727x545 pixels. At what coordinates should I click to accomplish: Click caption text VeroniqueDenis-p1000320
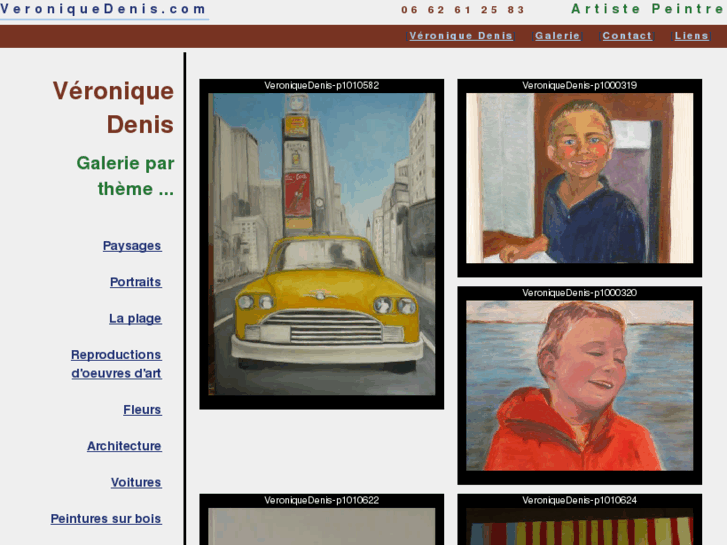[580, 293]
